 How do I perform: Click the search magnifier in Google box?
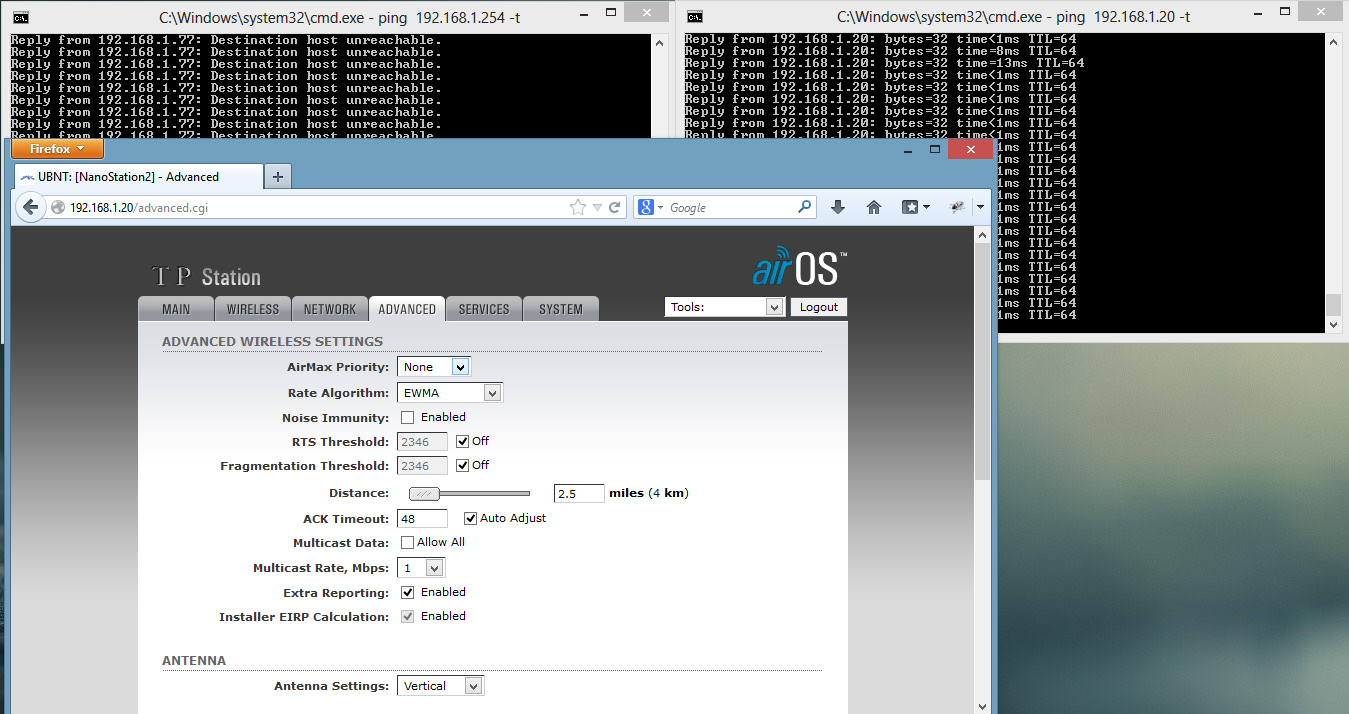[x=805, y=207]
